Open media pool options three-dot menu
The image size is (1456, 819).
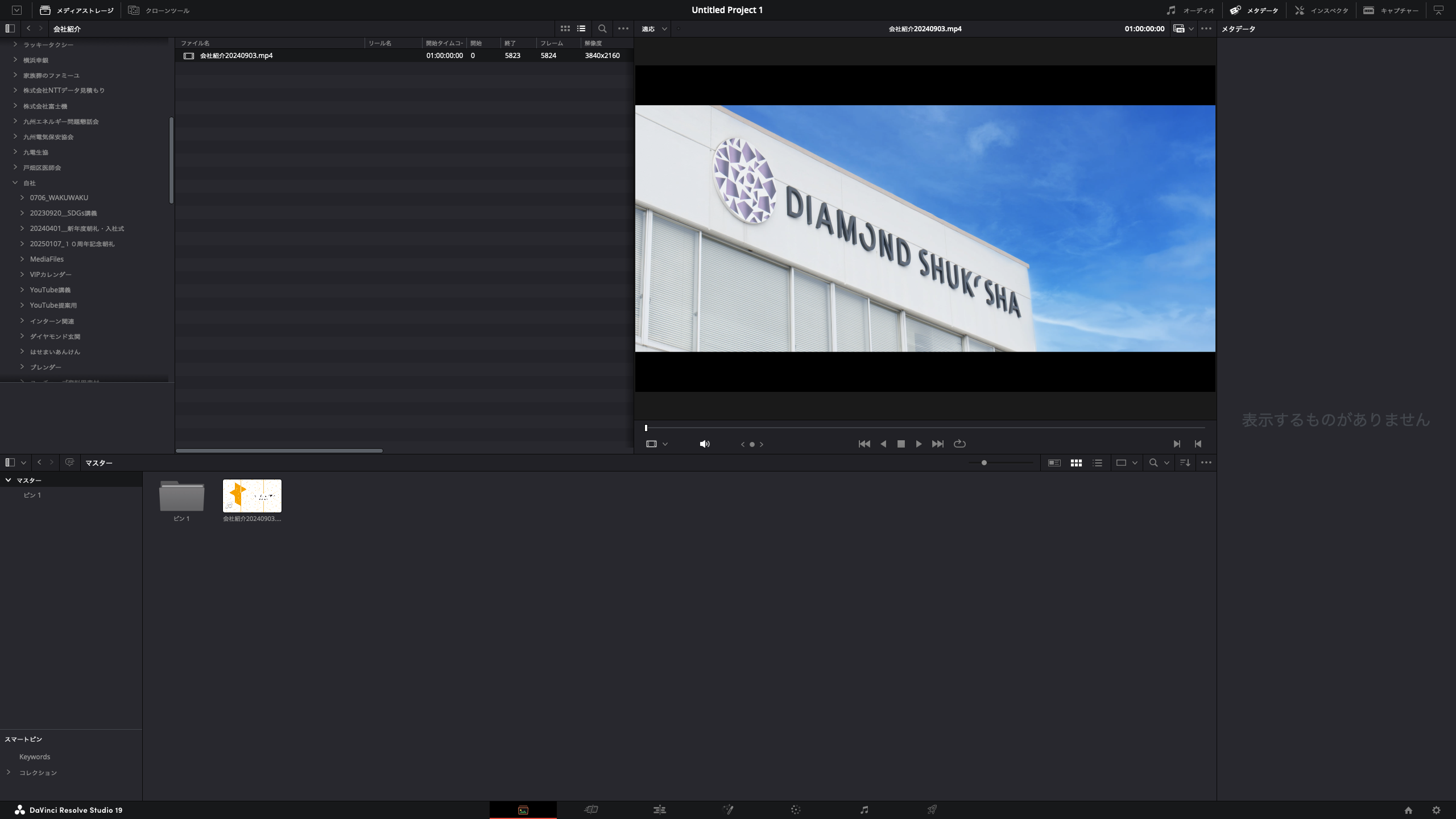1206,463
